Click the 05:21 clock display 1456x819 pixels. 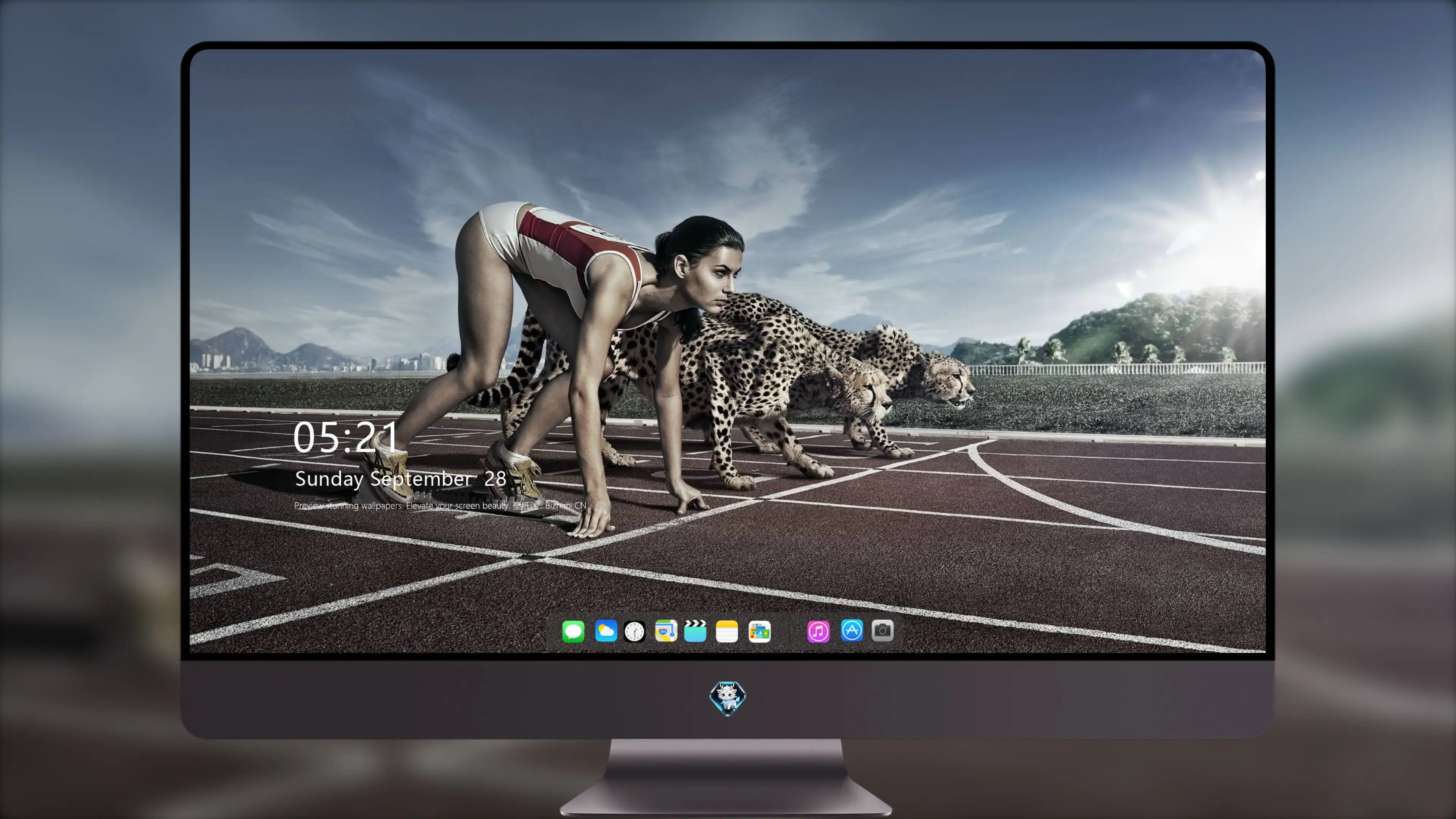click(x=345, y=438)
